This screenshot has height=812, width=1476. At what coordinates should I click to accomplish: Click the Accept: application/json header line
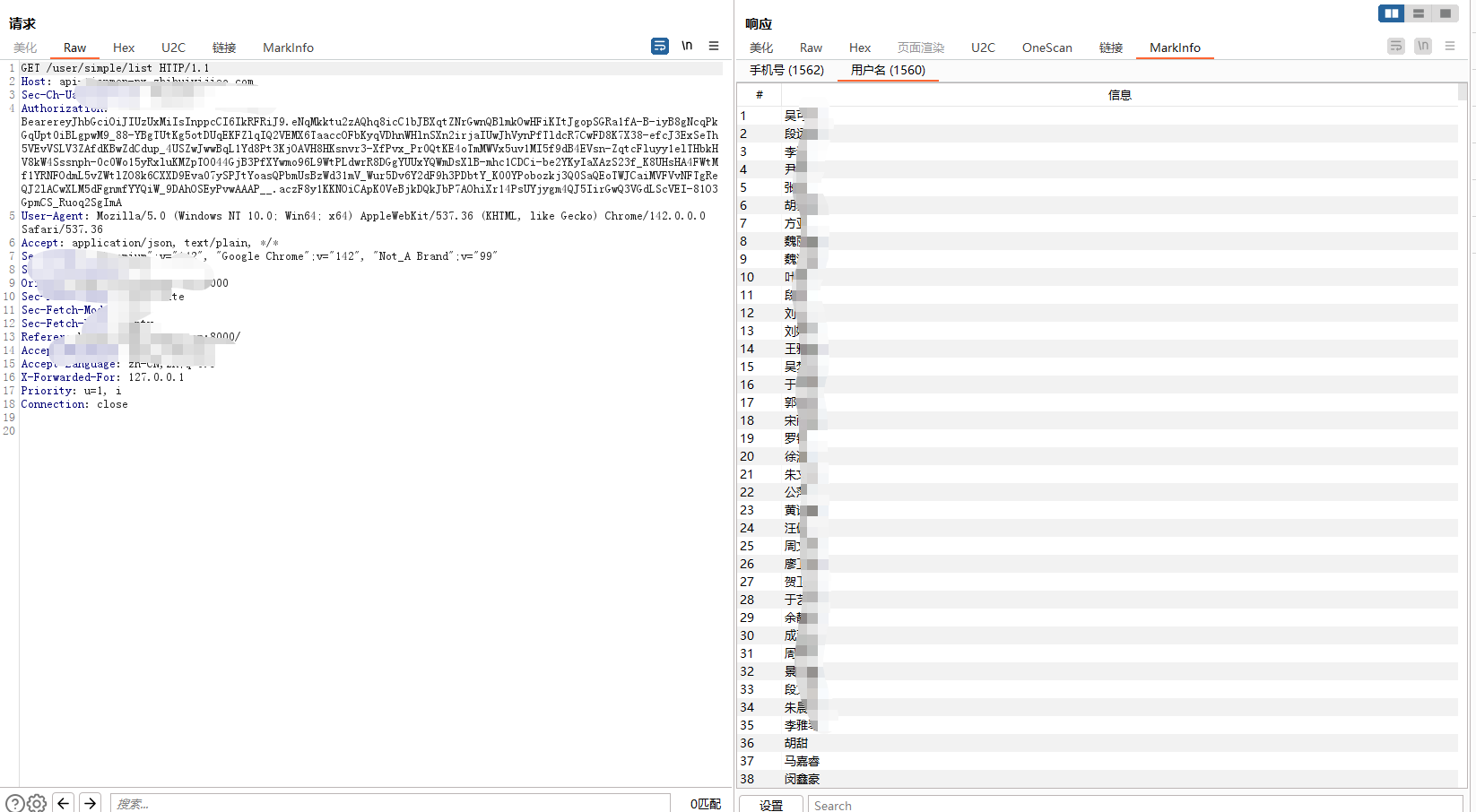(x=150, y=243)
